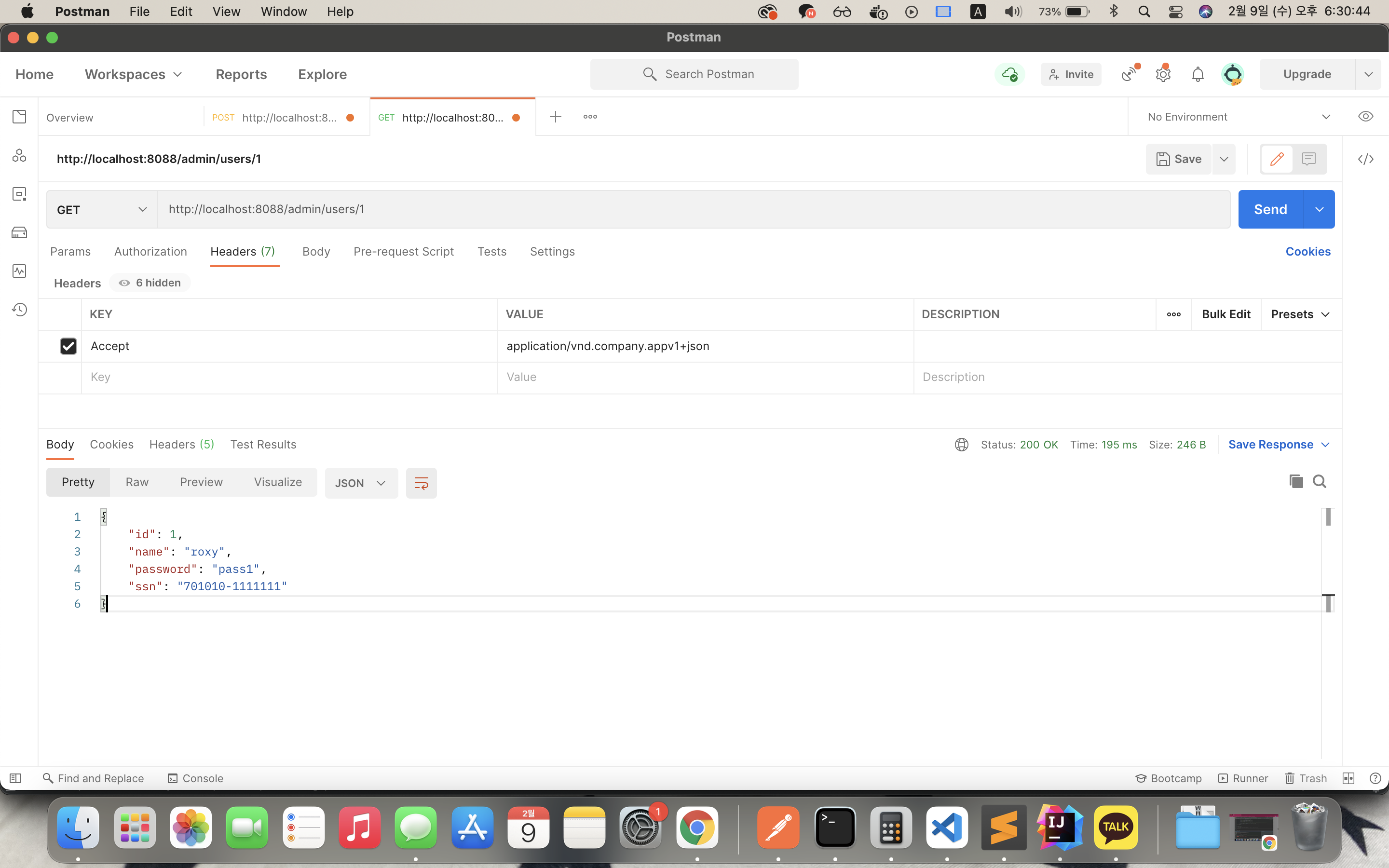Uncheck the Accept header checkbox
The image size is (1389, 868).
click(68, 346)
